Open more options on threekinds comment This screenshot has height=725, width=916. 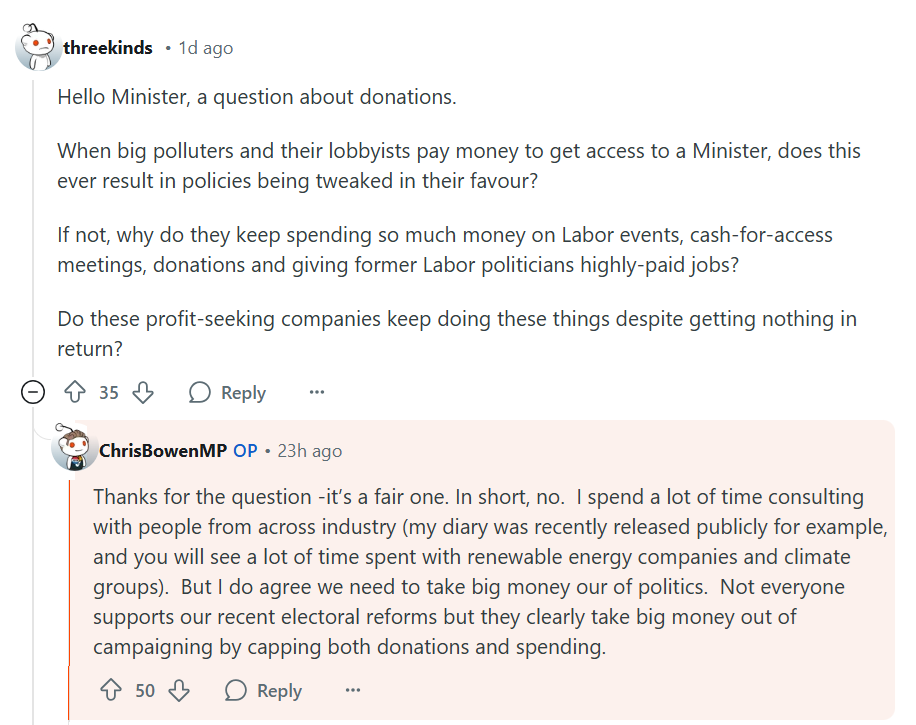317,392
